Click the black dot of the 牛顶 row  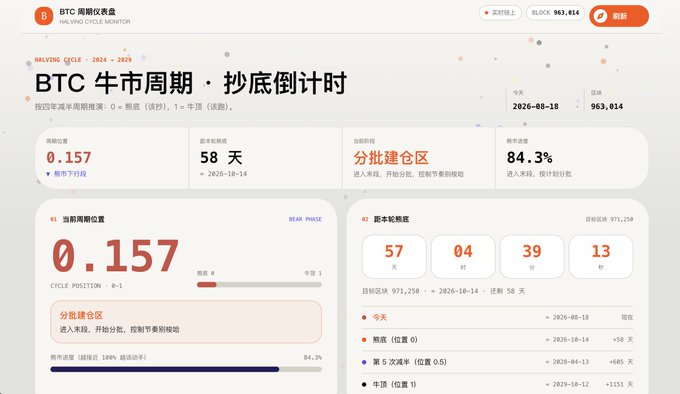coord(364,384)
